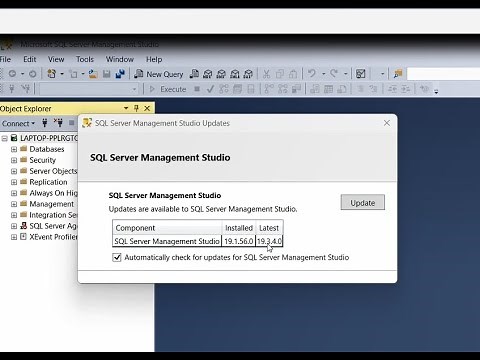Open the File menu
The image size is (480, 360).
5,59
